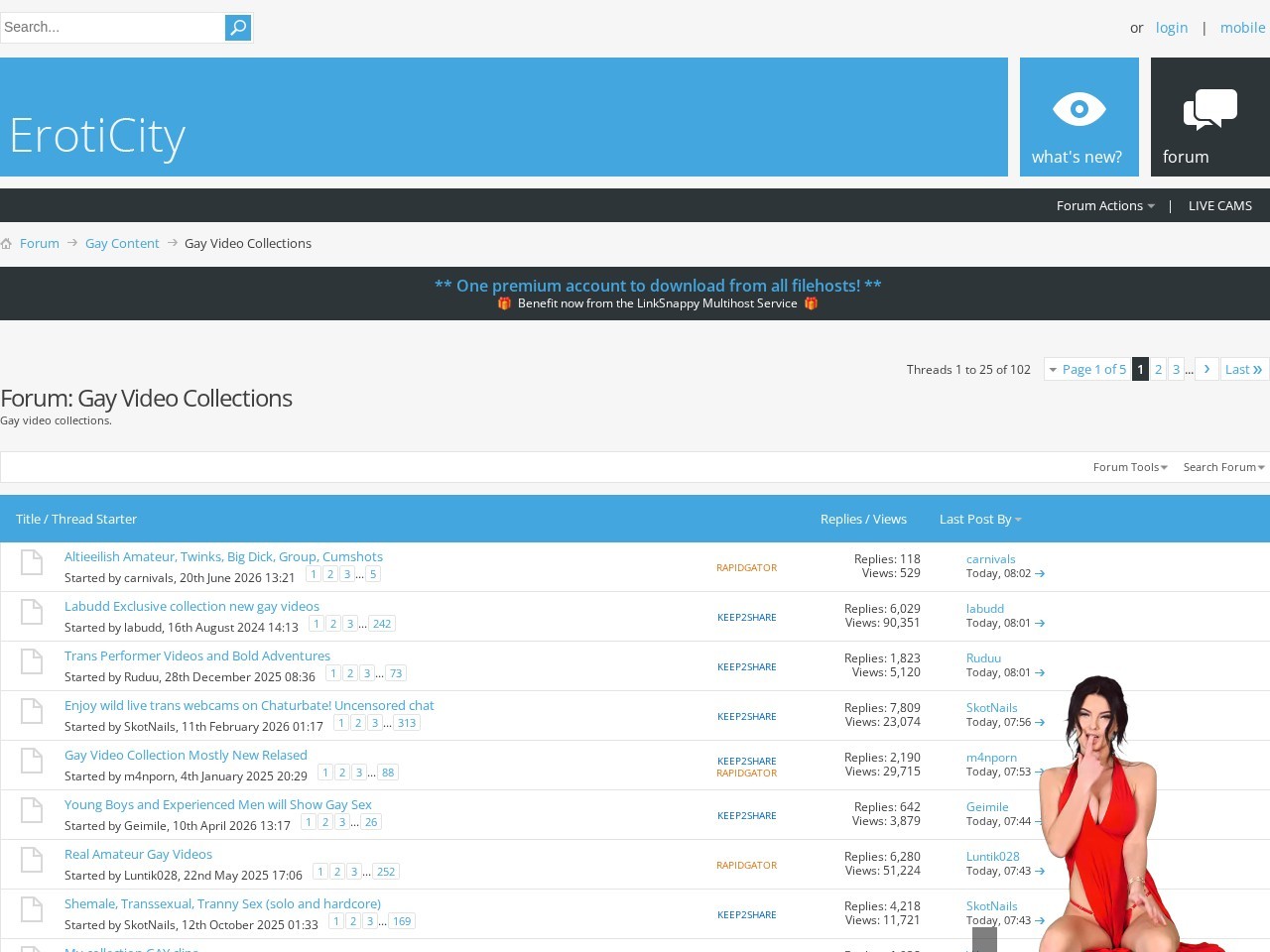Open Forum Tools dropdown
Screen dimensions: 1270x952
[1130, 467]
